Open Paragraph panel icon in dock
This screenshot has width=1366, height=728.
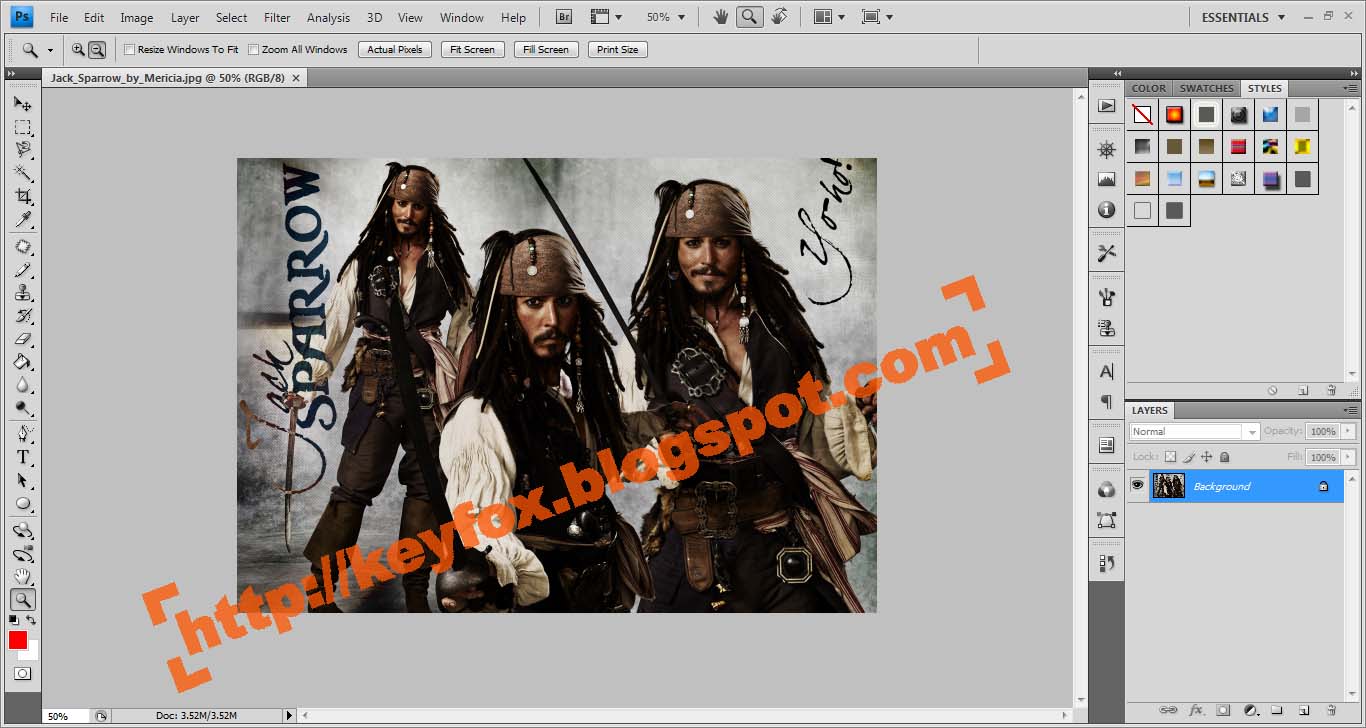(x=1106, y=401)
